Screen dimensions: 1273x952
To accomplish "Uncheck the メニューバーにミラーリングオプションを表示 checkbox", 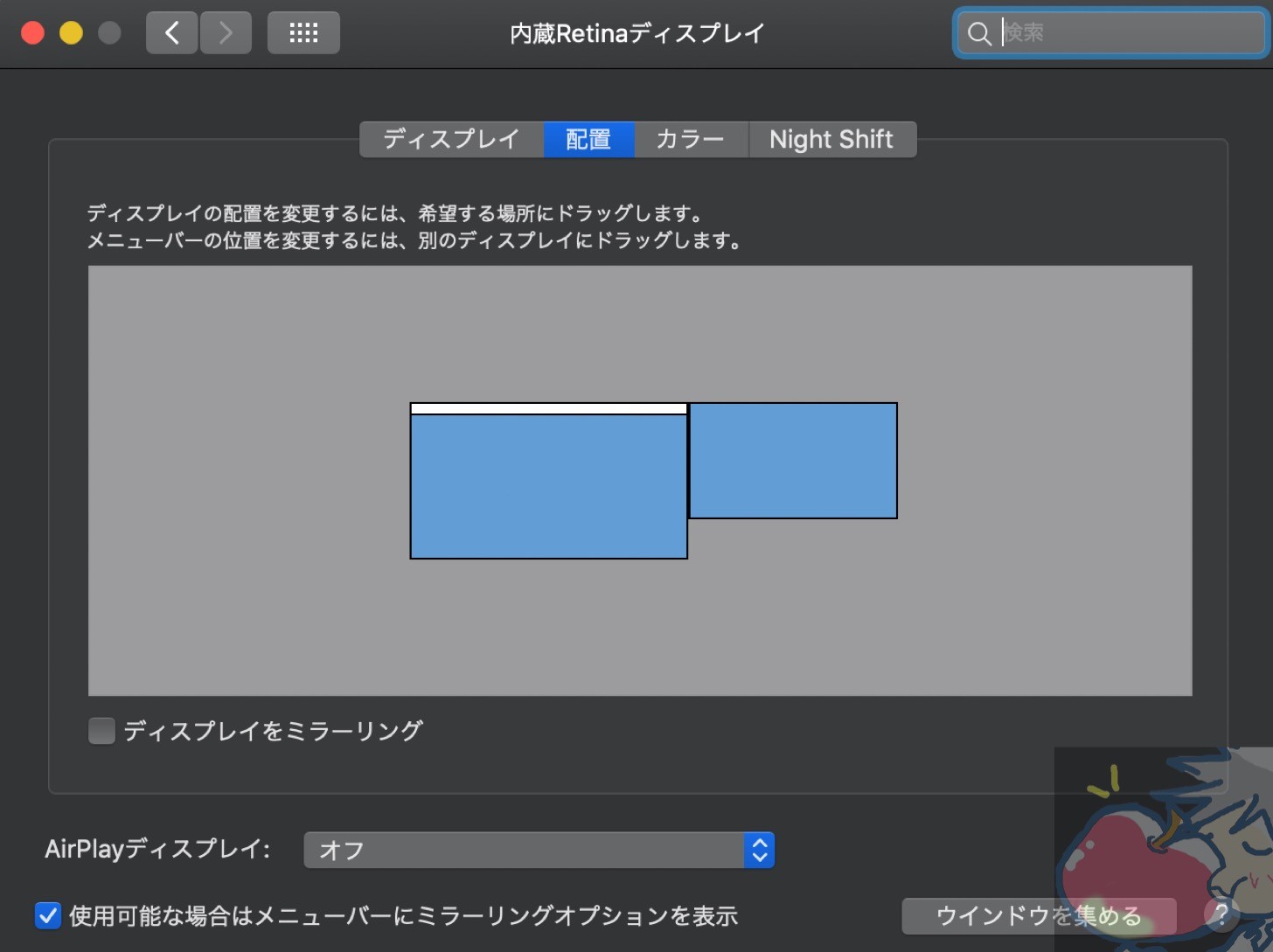I will pos(48,915).
